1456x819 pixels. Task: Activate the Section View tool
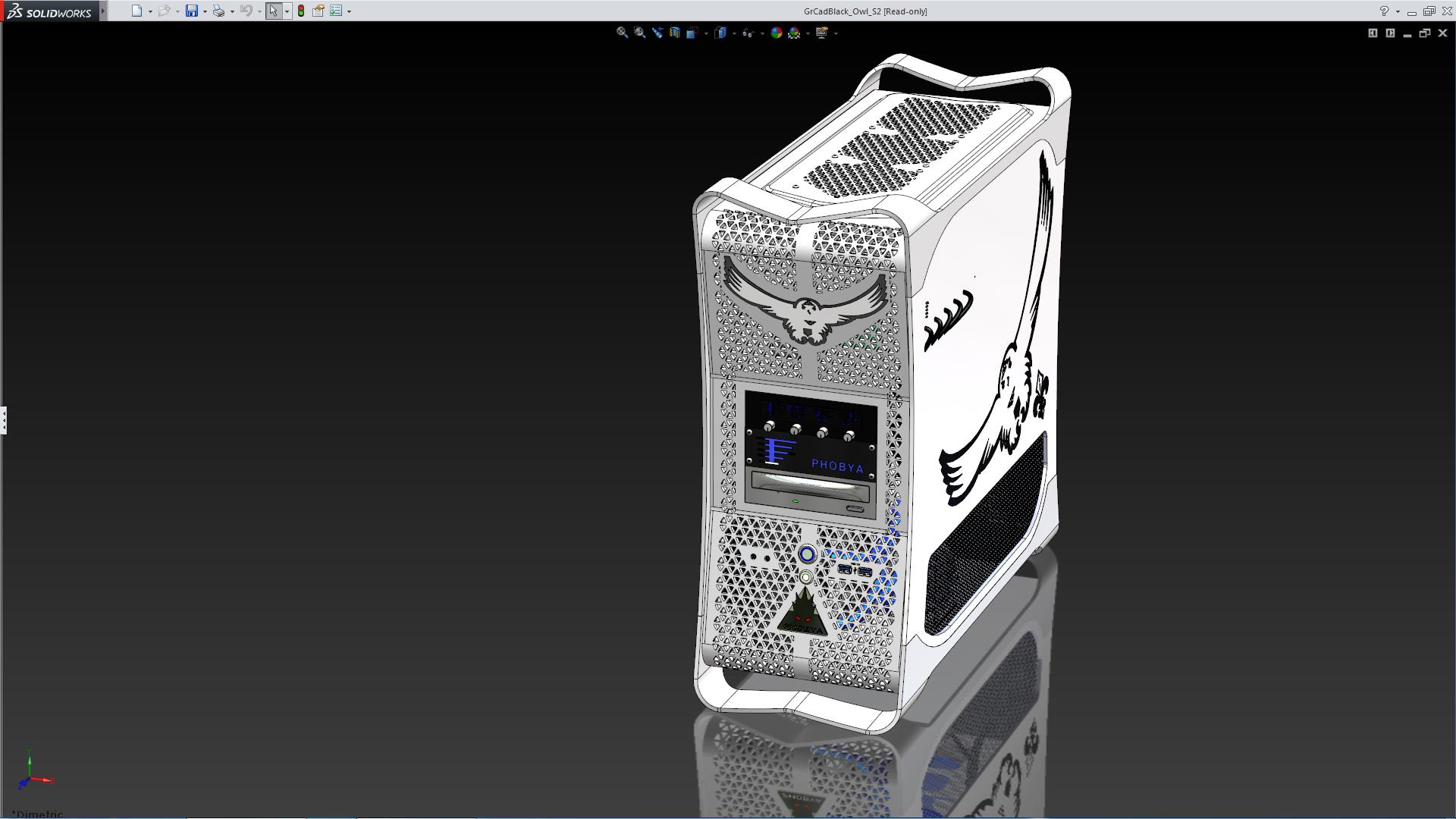(x=674, y=33)
